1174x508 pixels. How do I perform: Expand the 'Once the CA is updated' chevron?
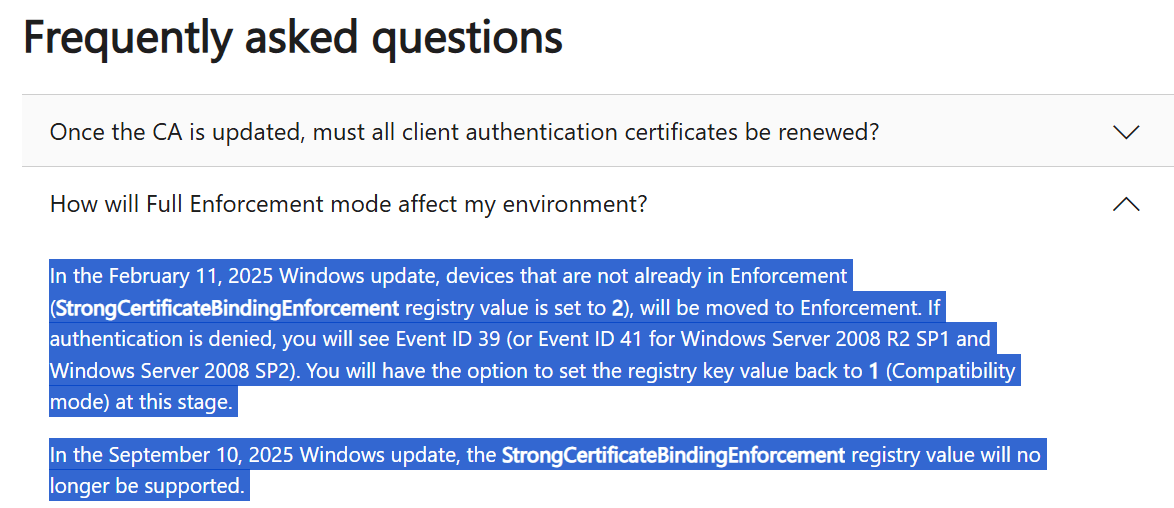(x=1125, y=132)
